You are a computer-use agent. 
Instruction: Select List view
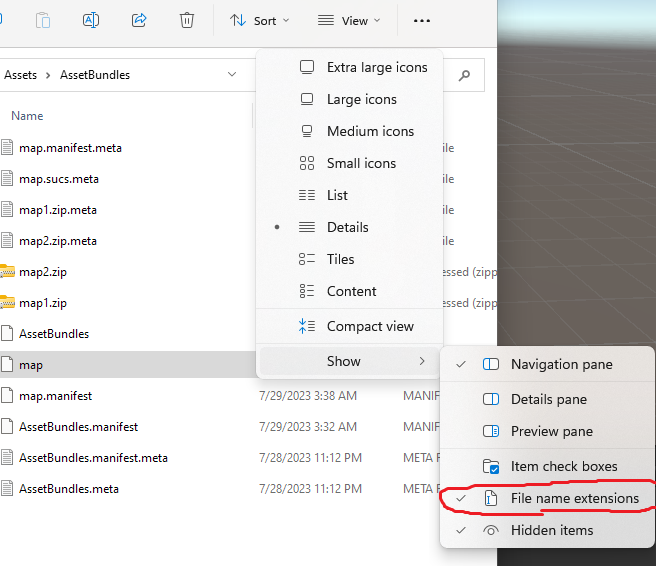pos(349,195)
